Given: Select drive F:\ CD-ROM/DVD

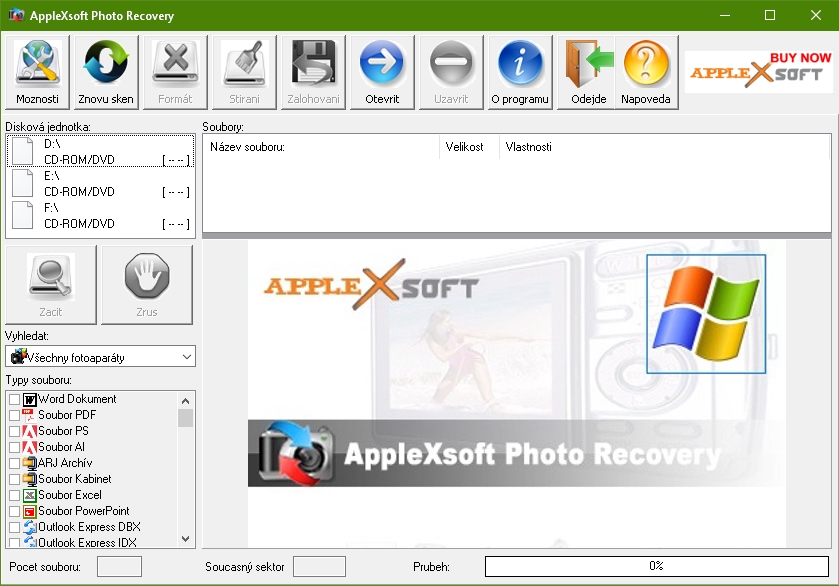Looking at the screenshot, I should [x=101, y=216].
